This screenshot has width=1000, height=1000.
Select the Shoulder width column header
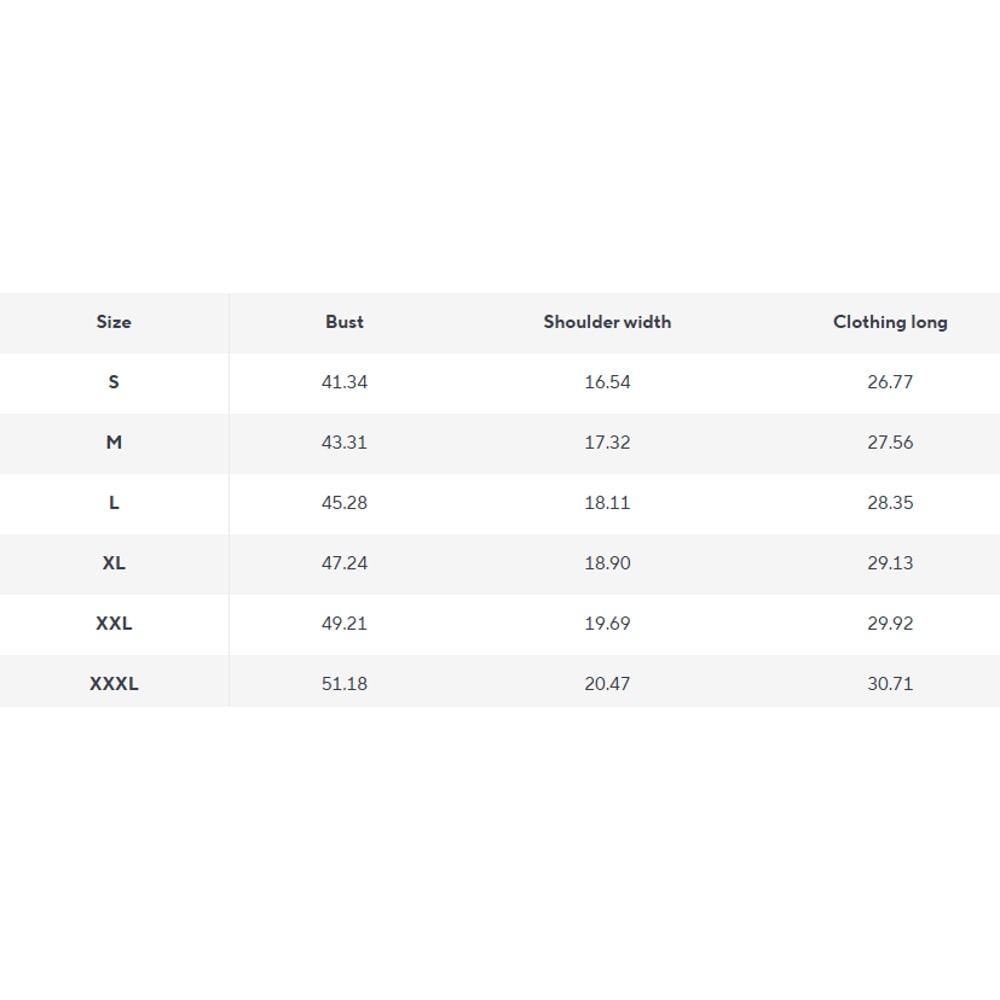point(607,322)
